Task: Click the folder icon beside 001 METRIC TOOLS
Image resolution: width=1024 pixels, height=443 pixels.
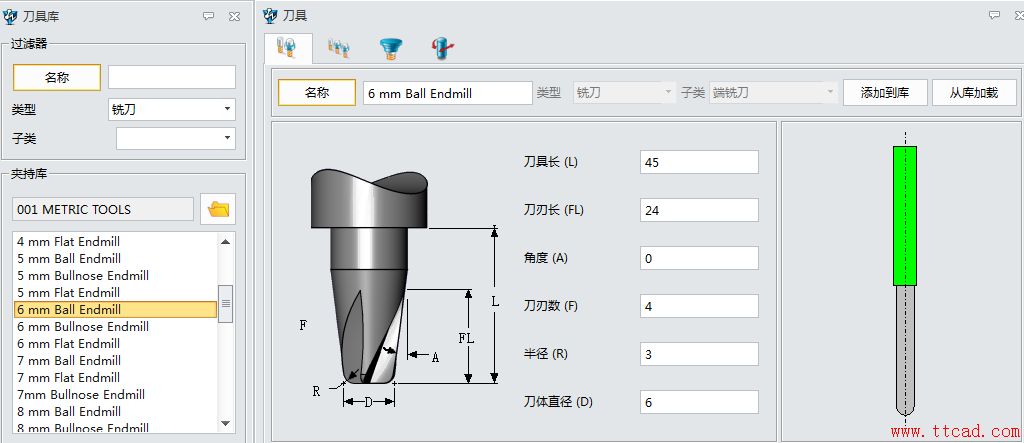Action: (x=218, y=209)
